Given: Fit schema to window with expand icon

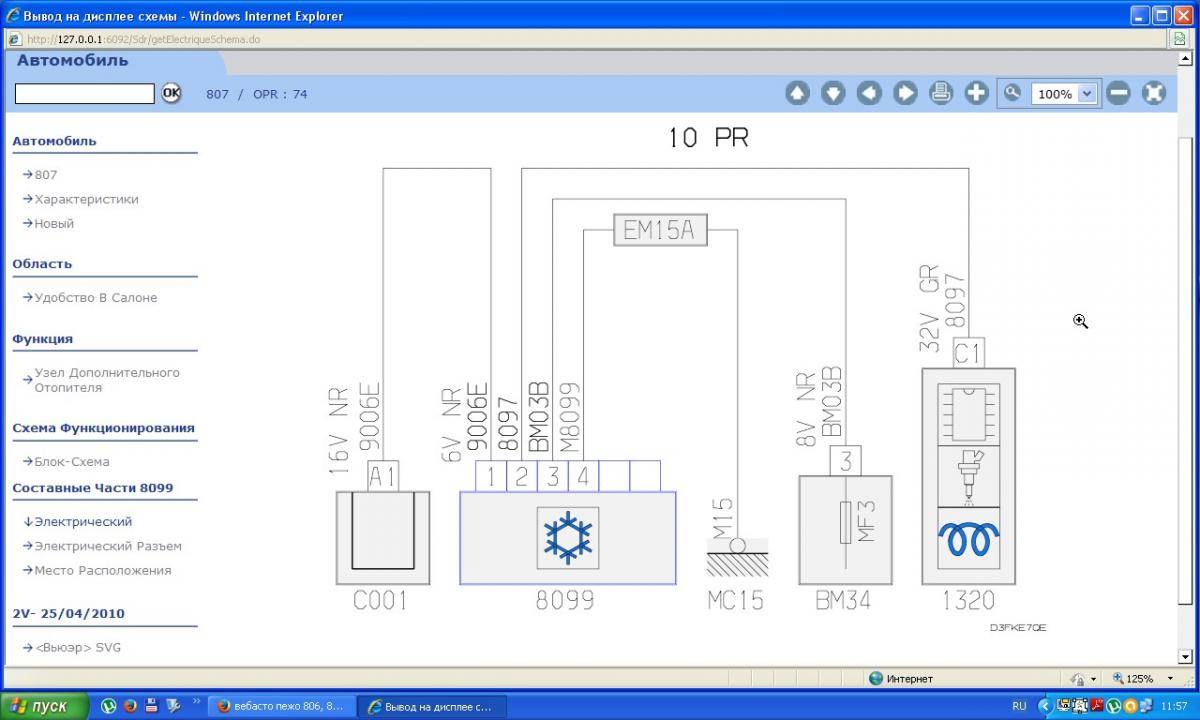Looking at the screenshot, I should [1154, 93].
